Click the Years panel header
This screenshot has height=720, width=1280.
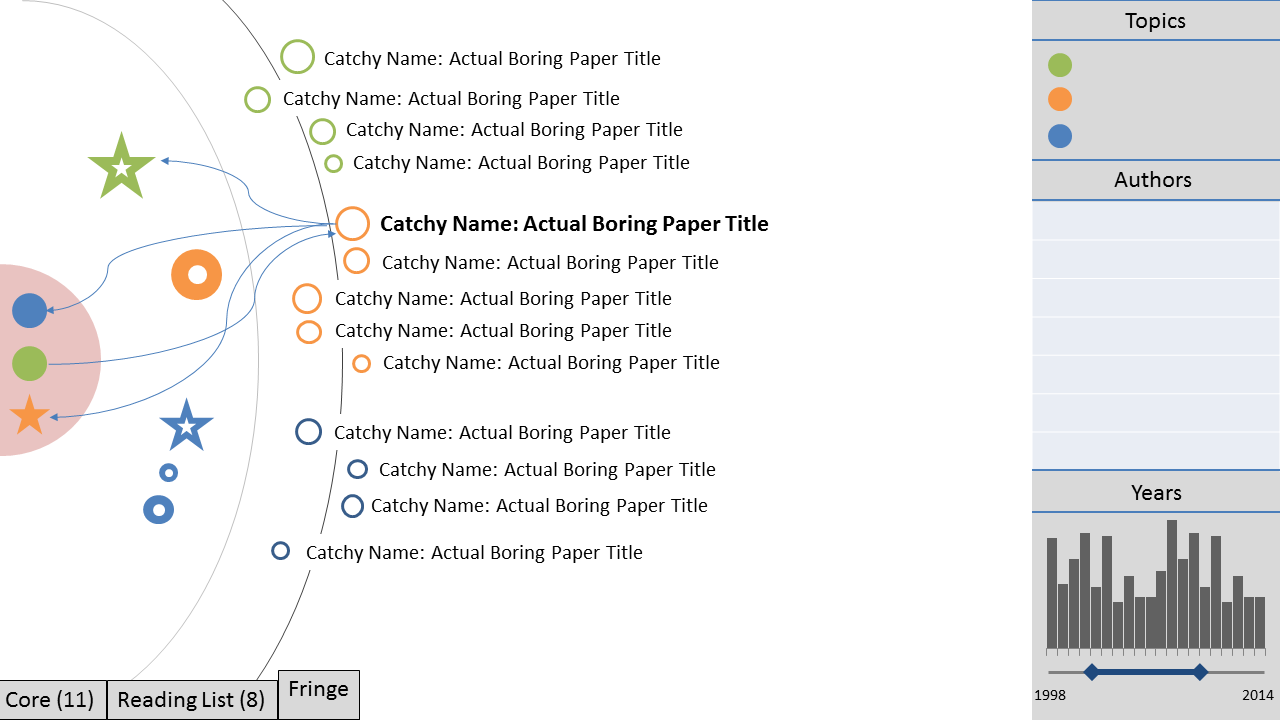point(1156,492)
